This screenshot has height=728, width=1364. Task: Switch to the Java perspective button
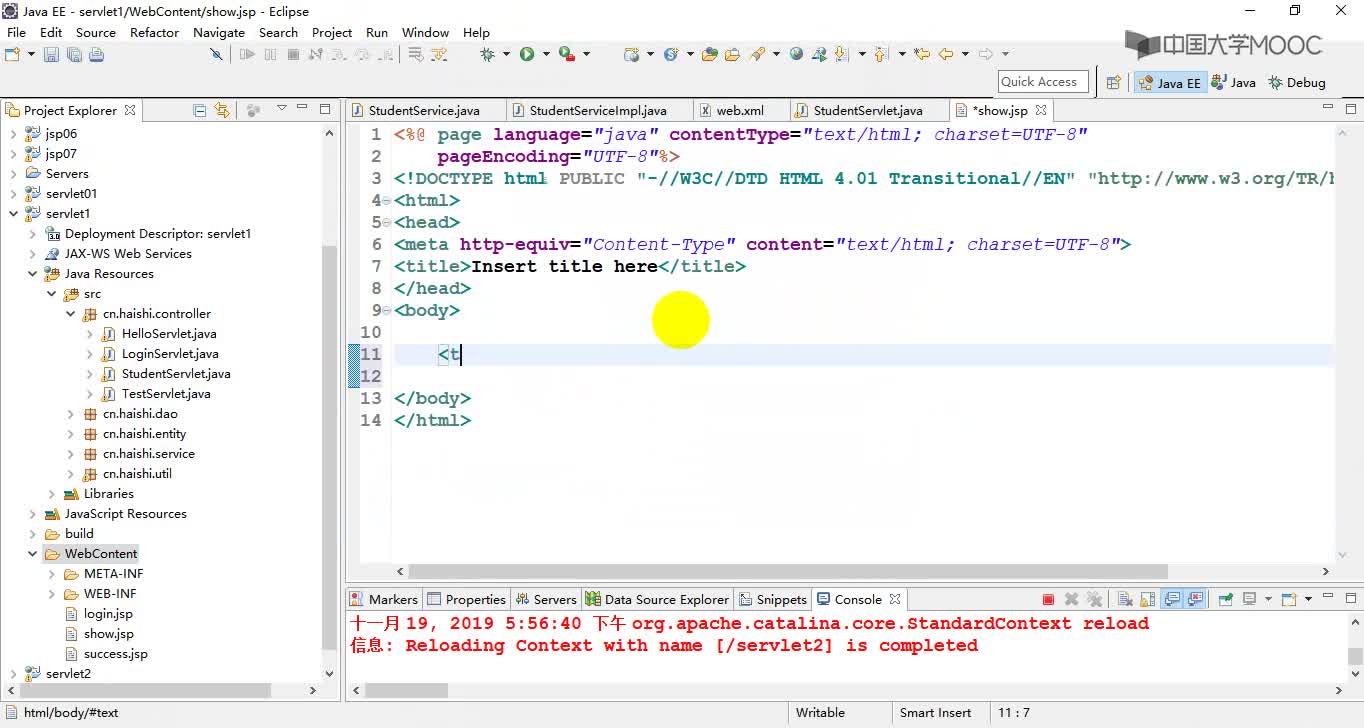pyautogui.click(x=1233, y=83)
